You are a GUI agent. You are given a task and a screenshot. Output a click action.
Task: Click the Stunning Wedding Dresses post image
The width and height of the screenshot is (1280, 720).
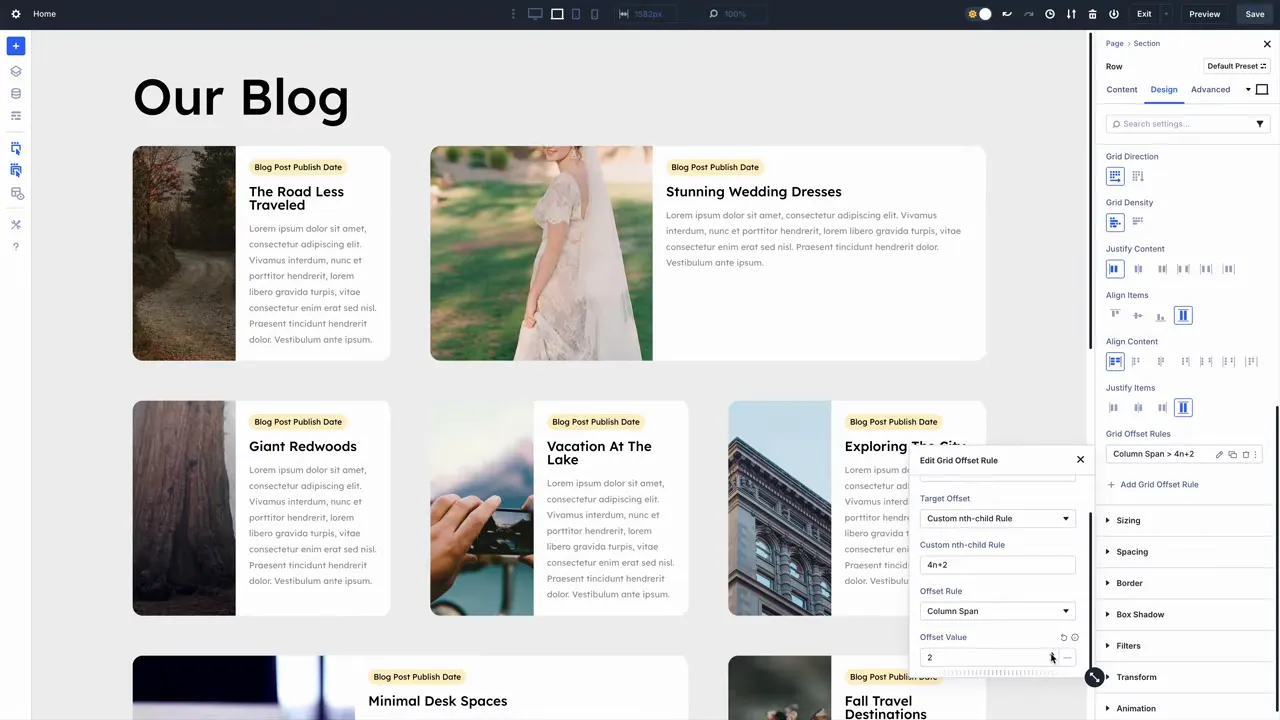(541, 253)
